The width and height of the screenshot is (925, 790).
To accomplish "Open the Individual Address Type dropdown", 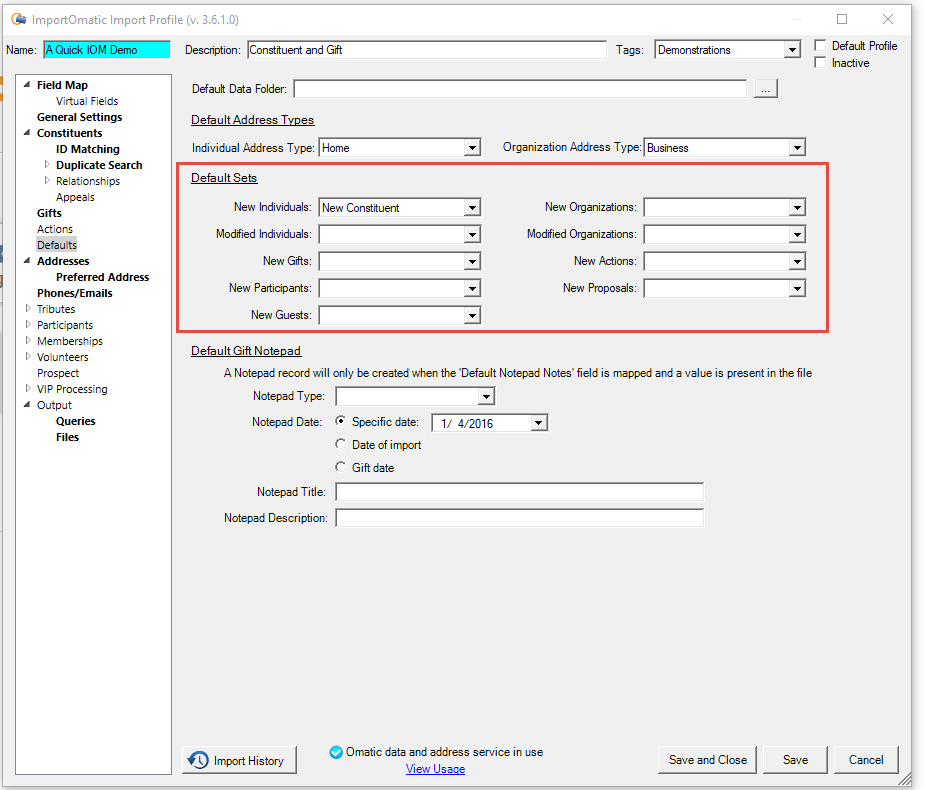I will 471,147.
